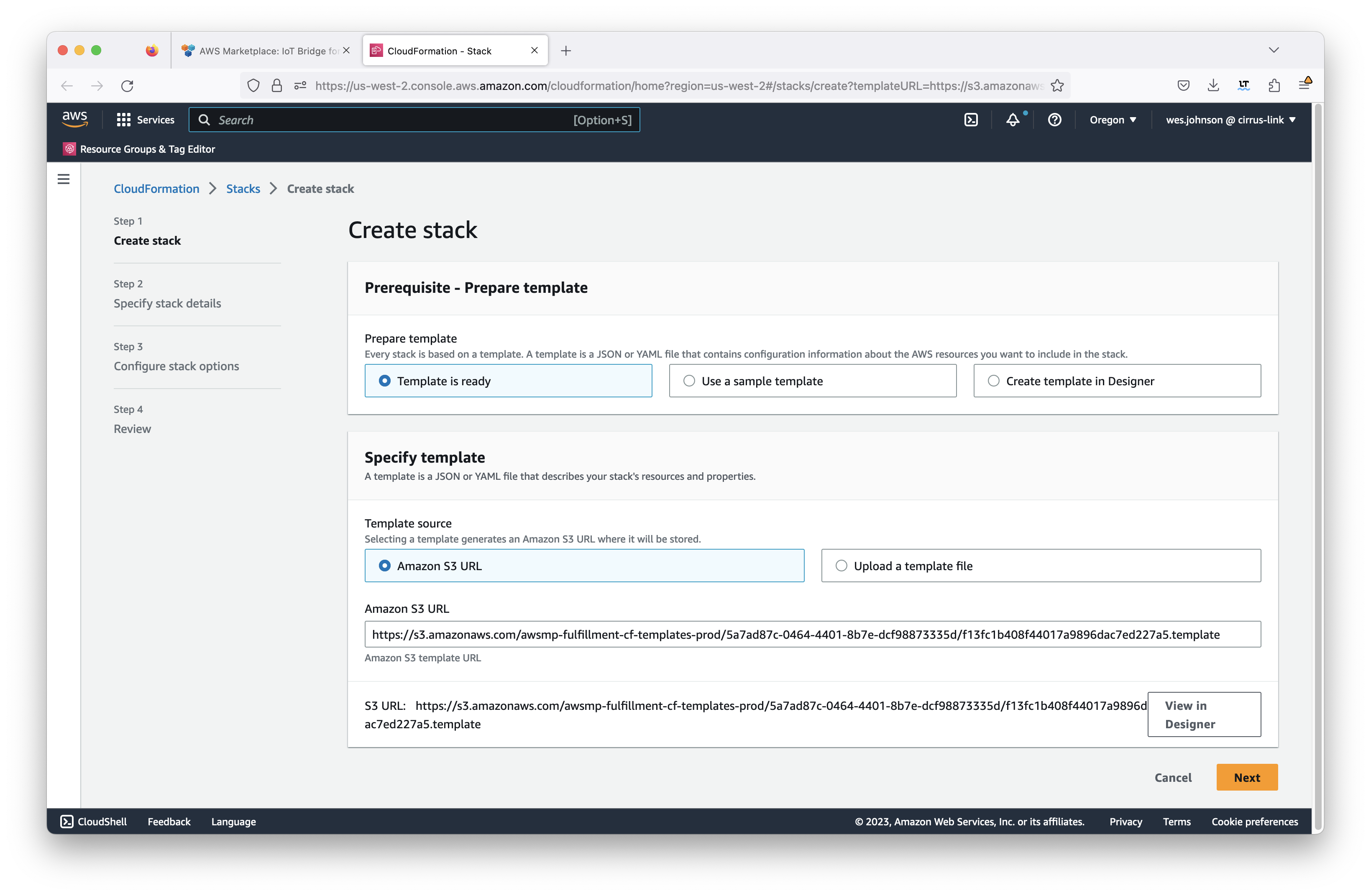
Task: Close the AWS Marketplace tab
Action: (346, 50)
